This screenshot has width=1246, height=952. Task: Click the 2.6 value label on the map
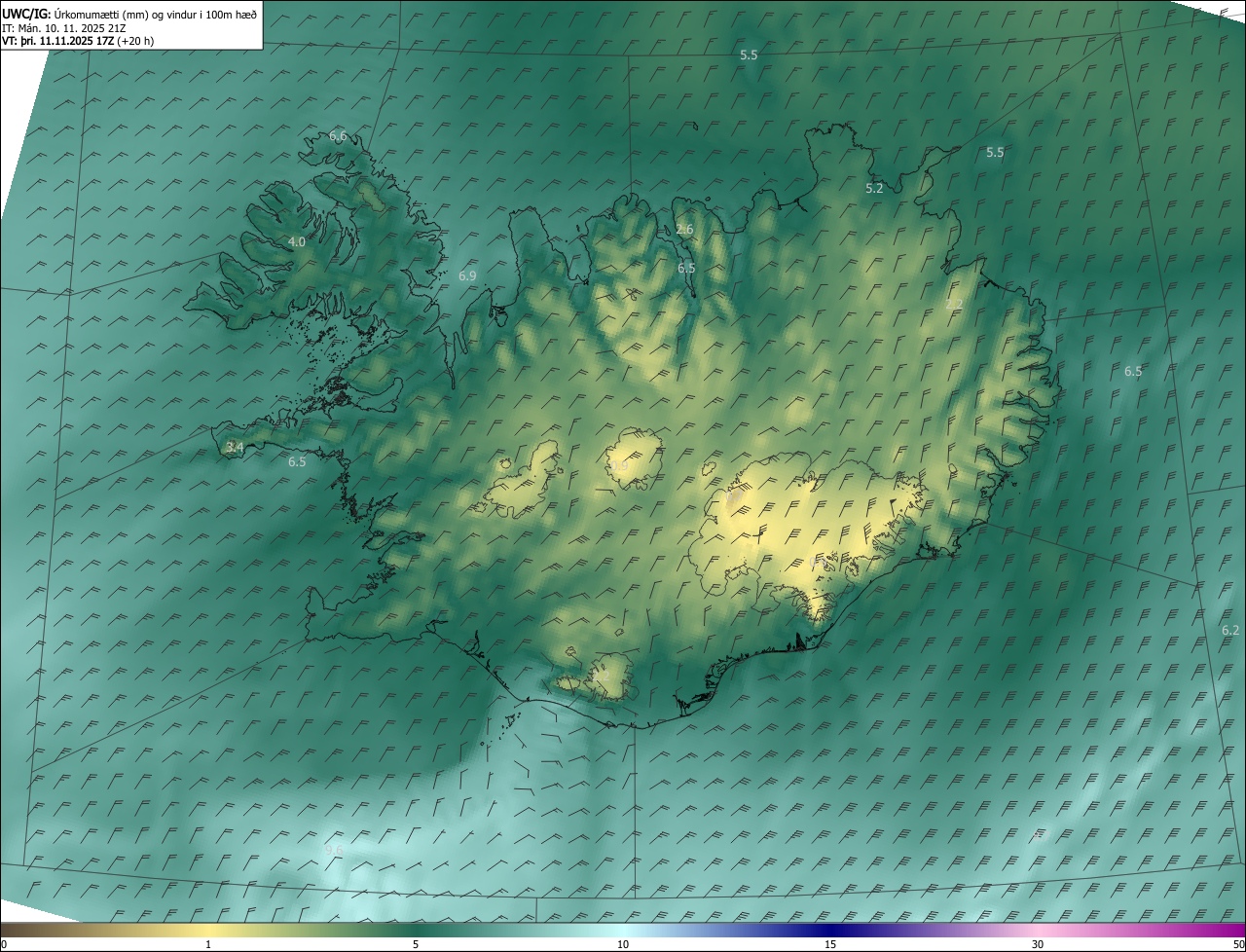pos(684,230)
